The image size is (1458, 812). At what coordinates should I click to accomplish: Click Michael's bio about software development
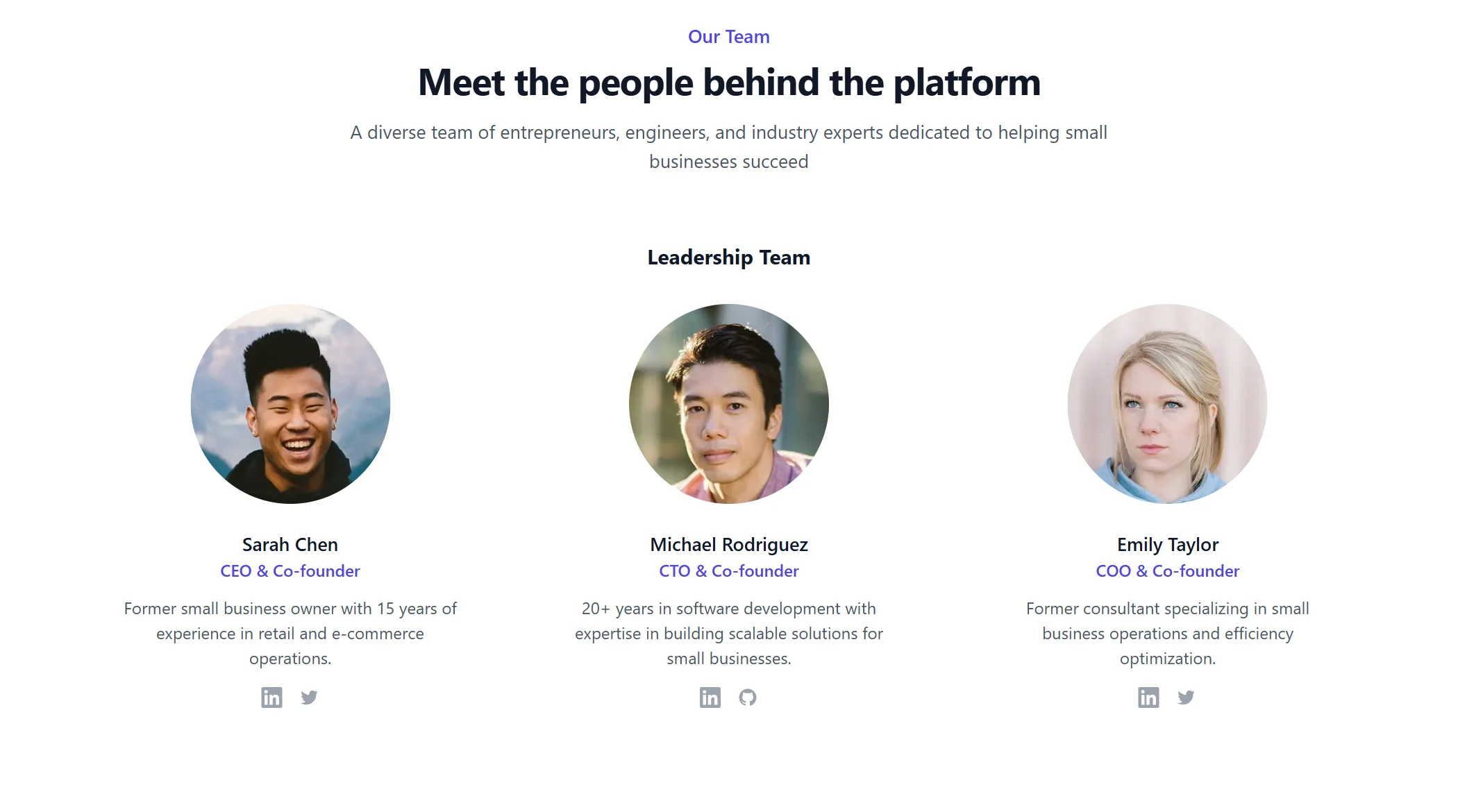click(729, 634)
